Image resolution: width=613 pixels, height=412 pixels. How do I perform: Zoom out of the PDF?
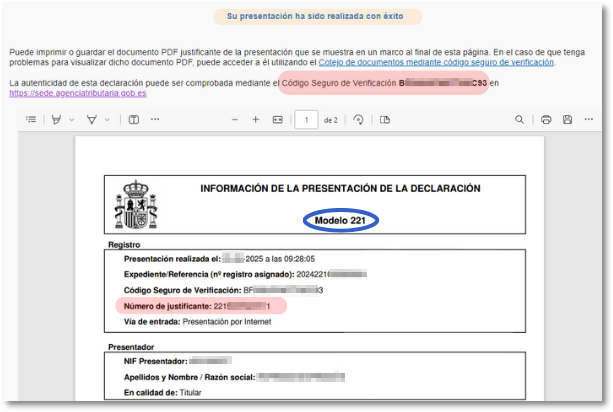click(x=234, y=119)
